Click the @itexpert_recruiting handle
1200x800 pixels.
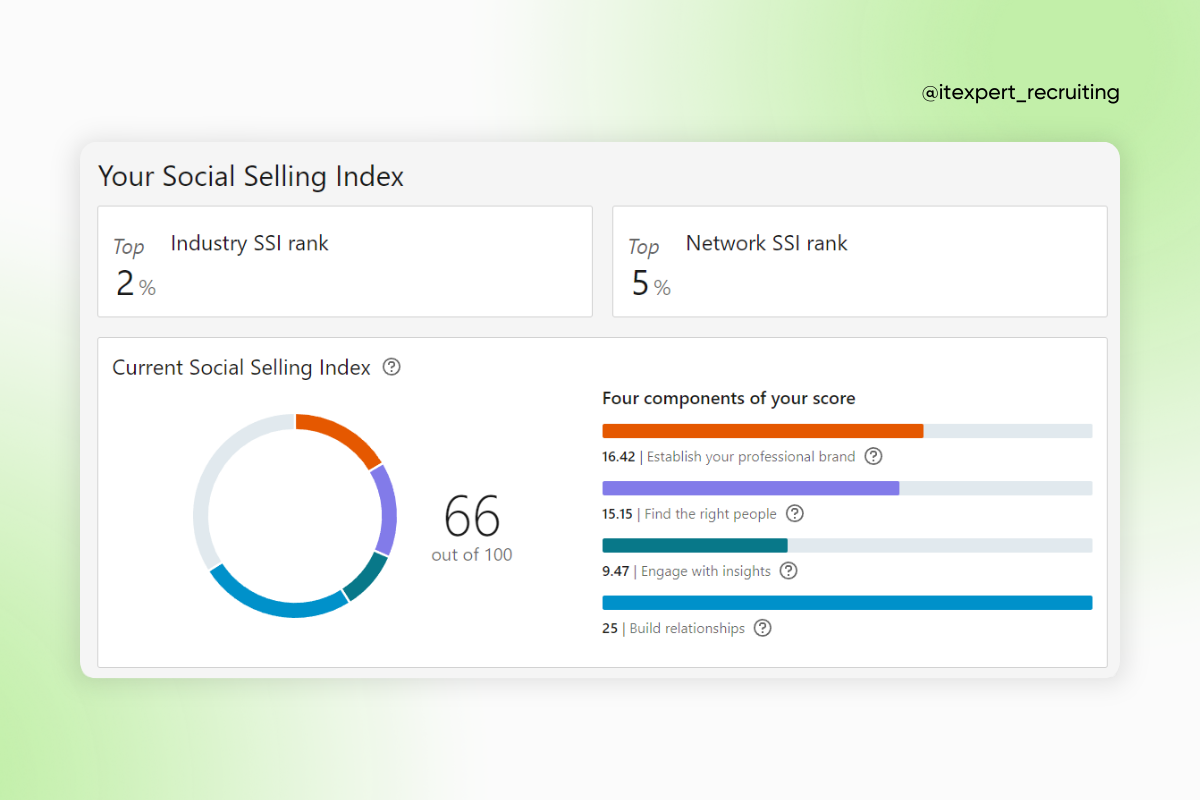click(x=1020, y=93)
